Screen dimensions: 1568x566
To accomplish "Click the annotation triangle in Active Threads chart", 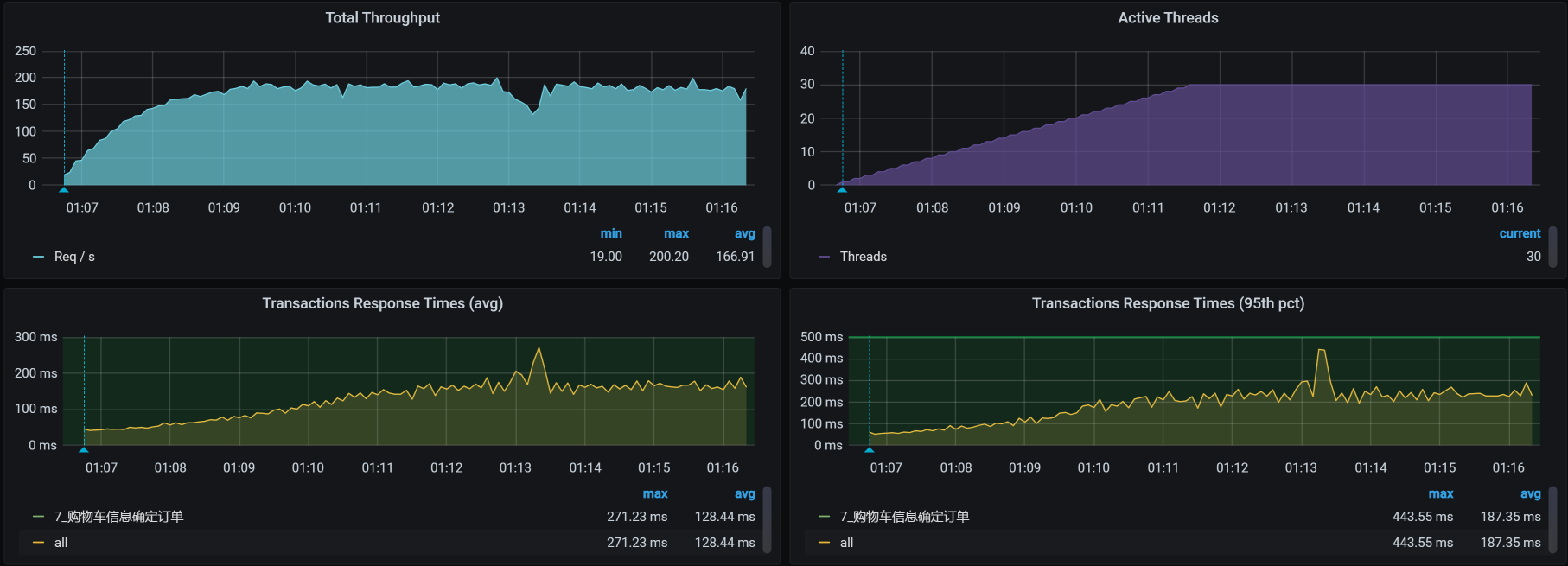I will point(842,188).
